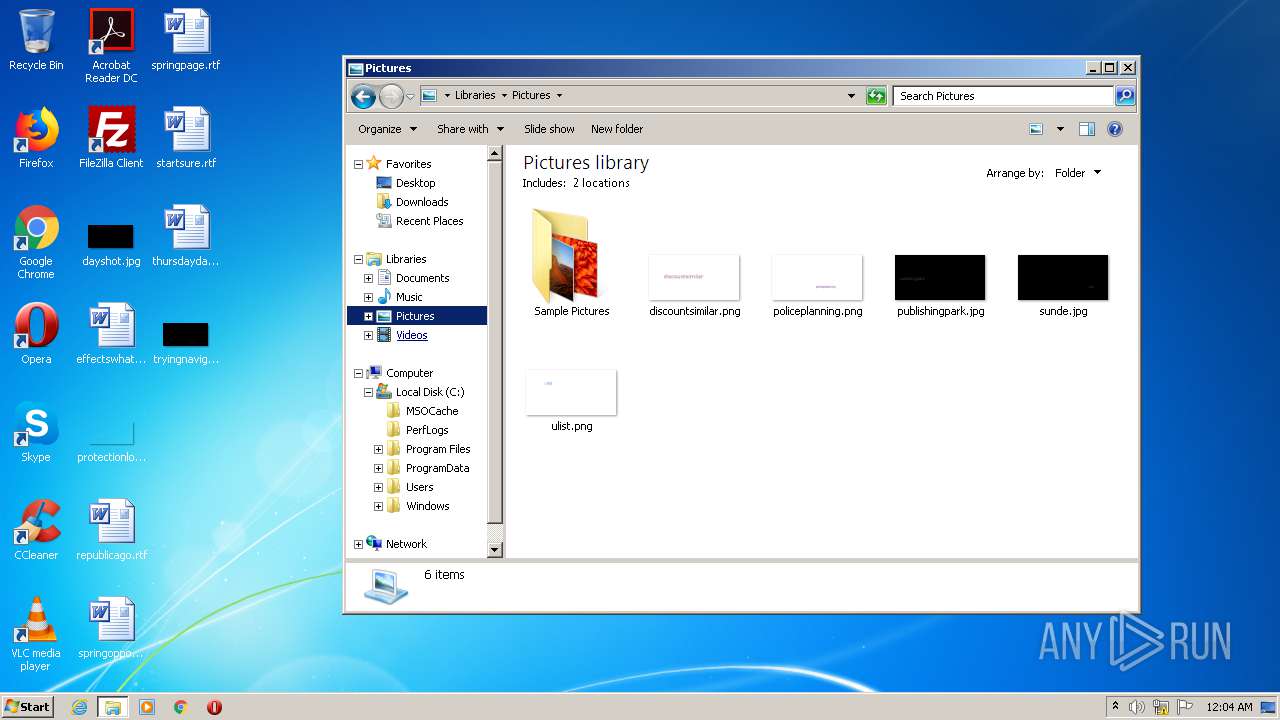The image size is (1280, 720).
Task: Select the Acrobat Reader DC shortcut
Action: point(111,46)
